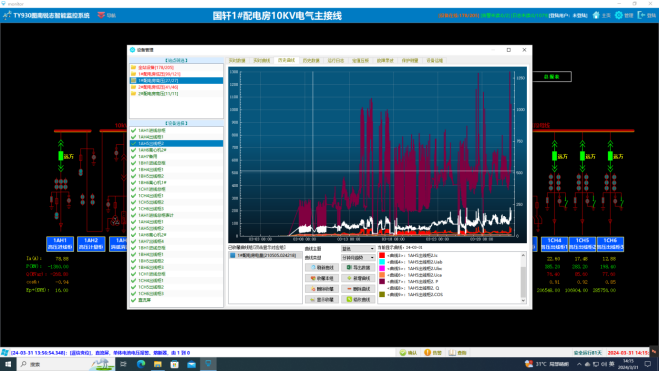Click the arrow icon on 显示收藏 button
Screen dimensions: 659x371
313,300
